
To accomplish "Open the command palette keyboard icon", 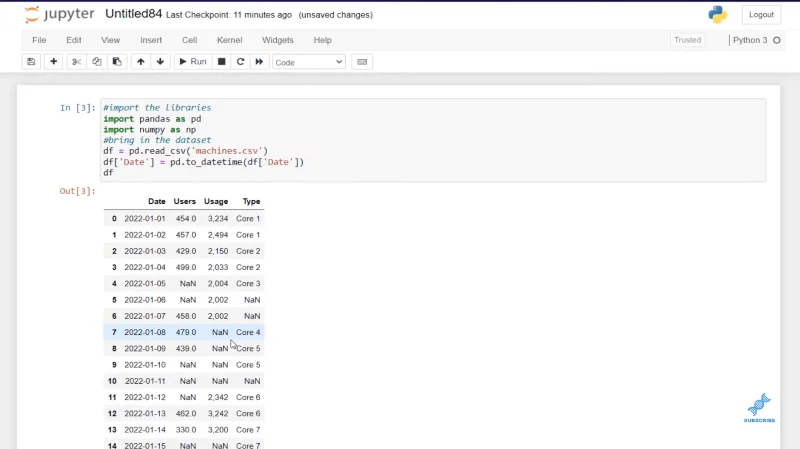I will [362, 62].
